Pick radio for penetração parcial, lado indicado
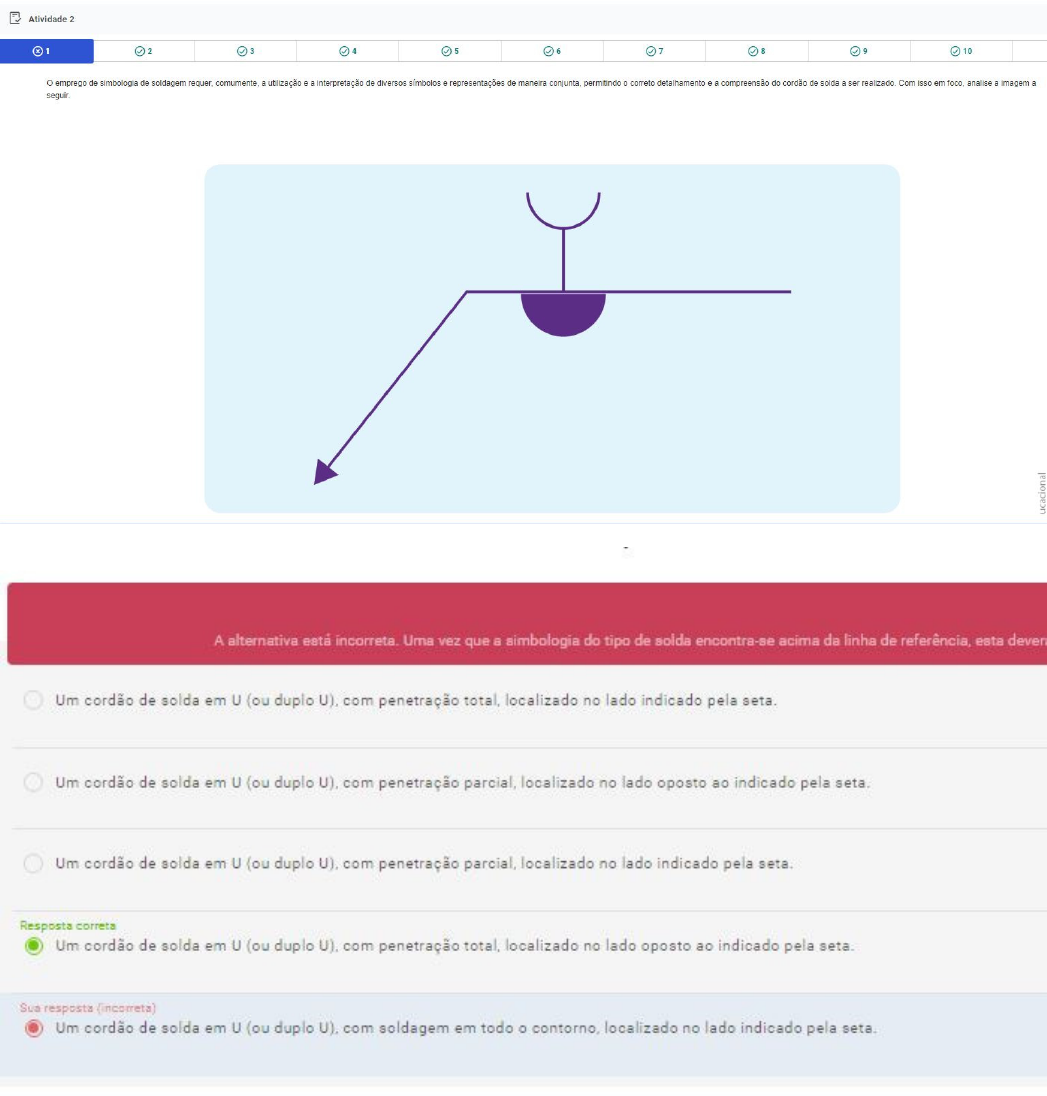1047x1096 pixels. (33, 864)
